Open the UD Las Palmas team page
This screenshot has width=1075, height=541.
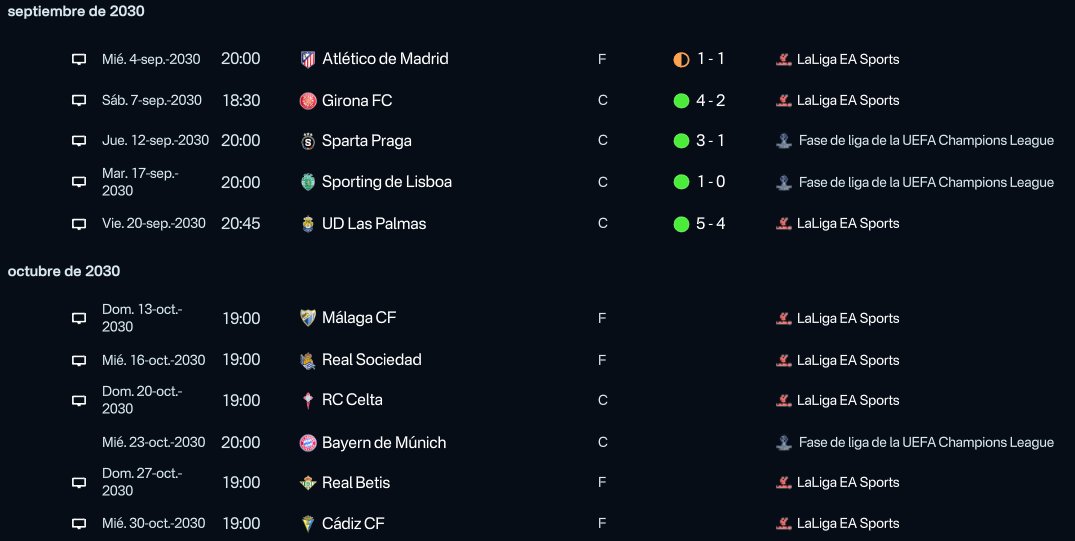coord(374,224)
